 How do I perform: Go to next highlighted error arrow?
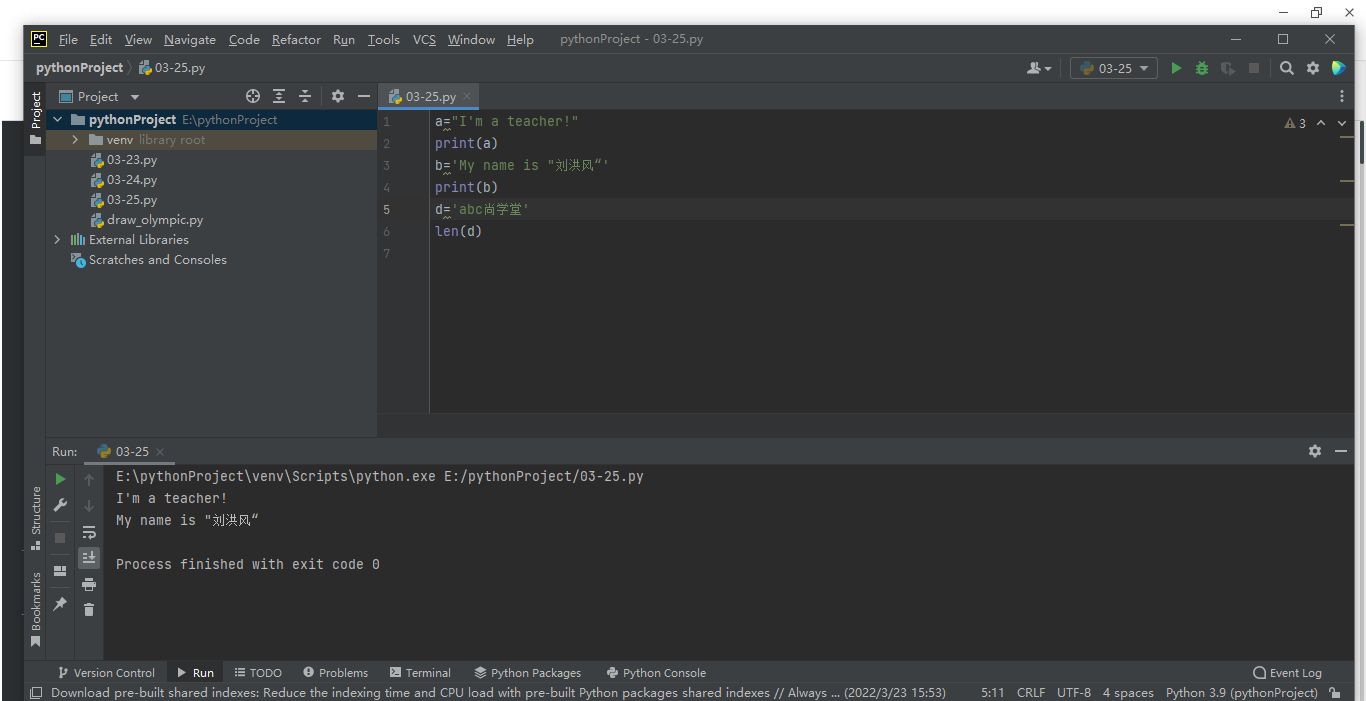pos(1342,123)
